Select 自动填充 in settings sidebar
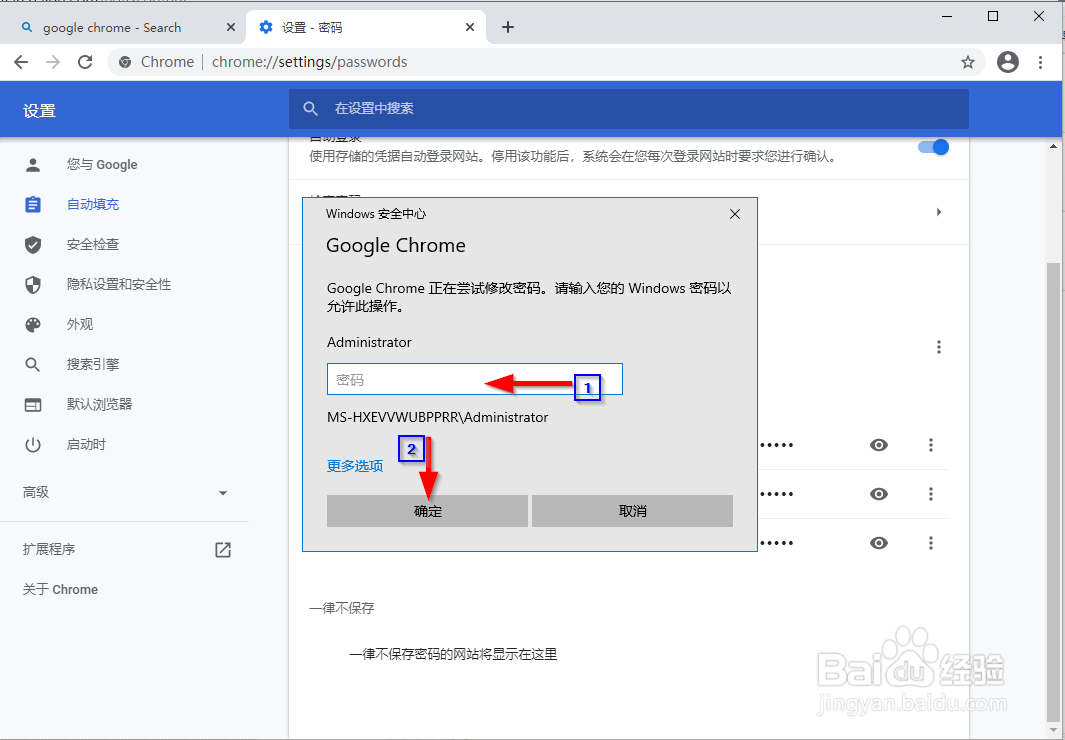The width and height of the screenshot is (1065, 740). tap(93, 204)
